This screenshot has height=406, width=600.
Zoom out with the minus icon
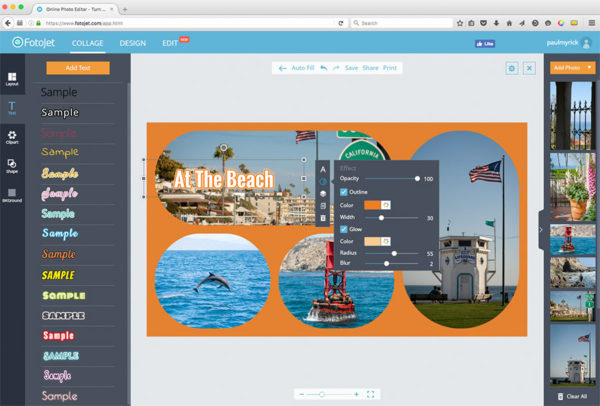(302, 394)
